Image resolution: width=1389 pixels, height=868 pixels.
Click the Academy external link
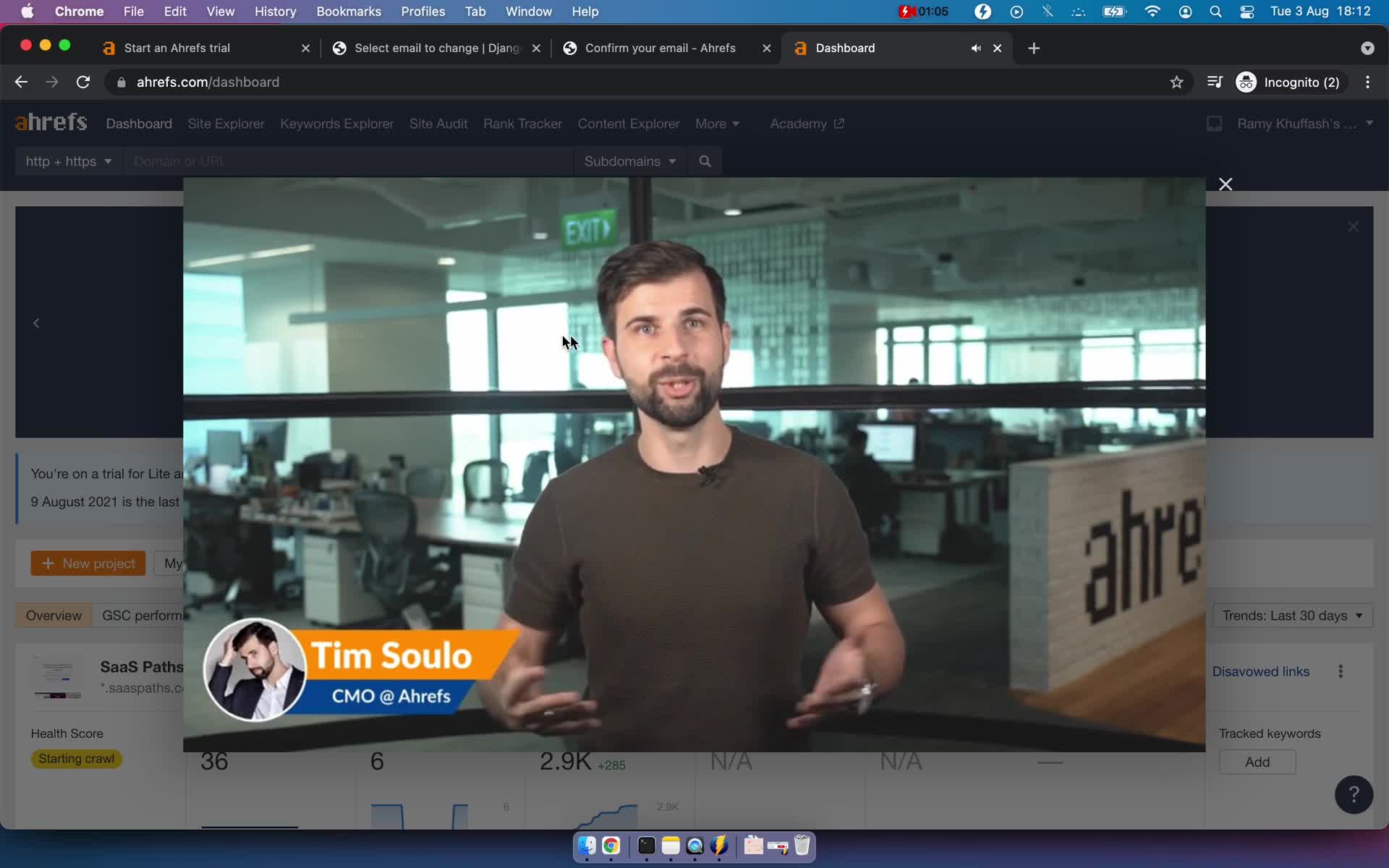pyautogui.click(x=806, y=123)
